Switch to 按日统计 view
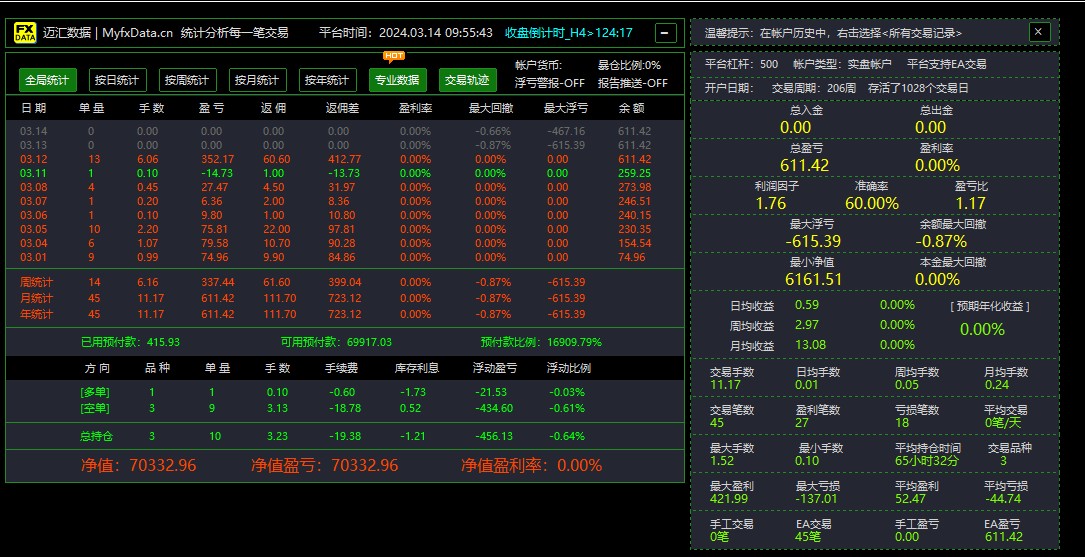 (118, 80)
